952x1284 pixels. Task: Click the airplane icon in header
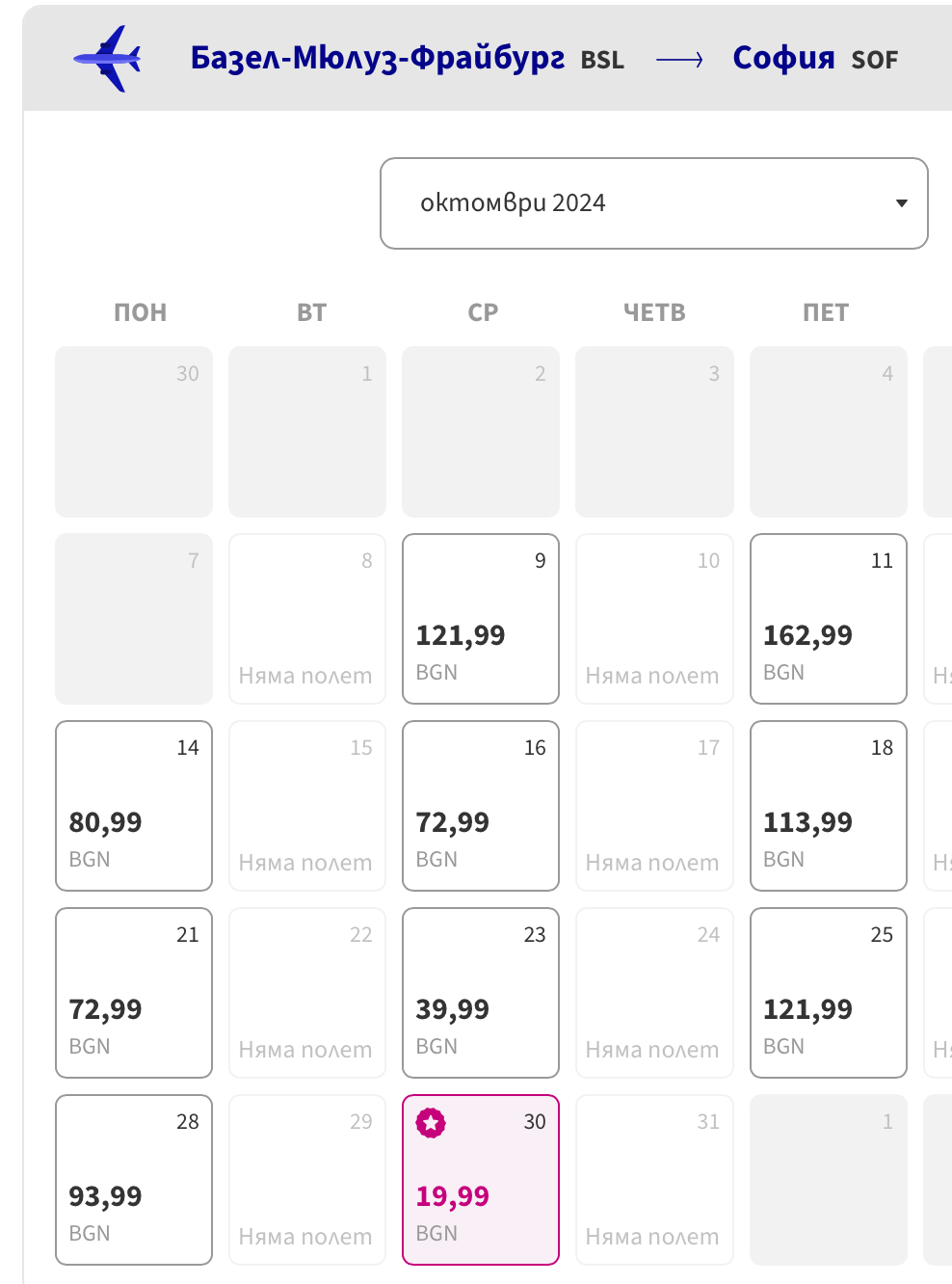point(108,59)
